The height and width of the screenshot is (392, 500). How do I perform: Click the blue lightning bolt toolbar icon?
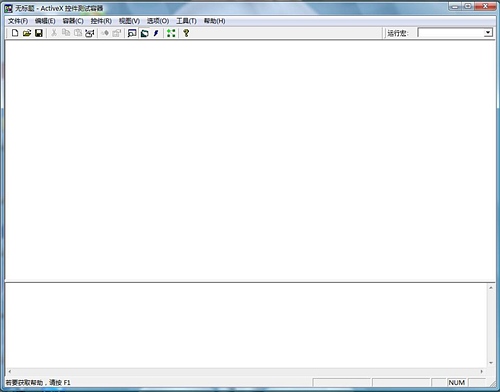[x=156, y=33]
